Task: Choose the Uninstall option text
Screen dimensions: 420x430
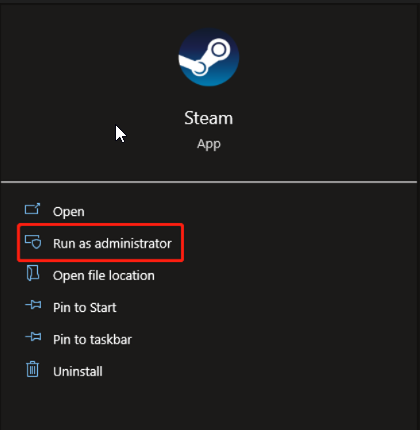Action: pos(78,371)
